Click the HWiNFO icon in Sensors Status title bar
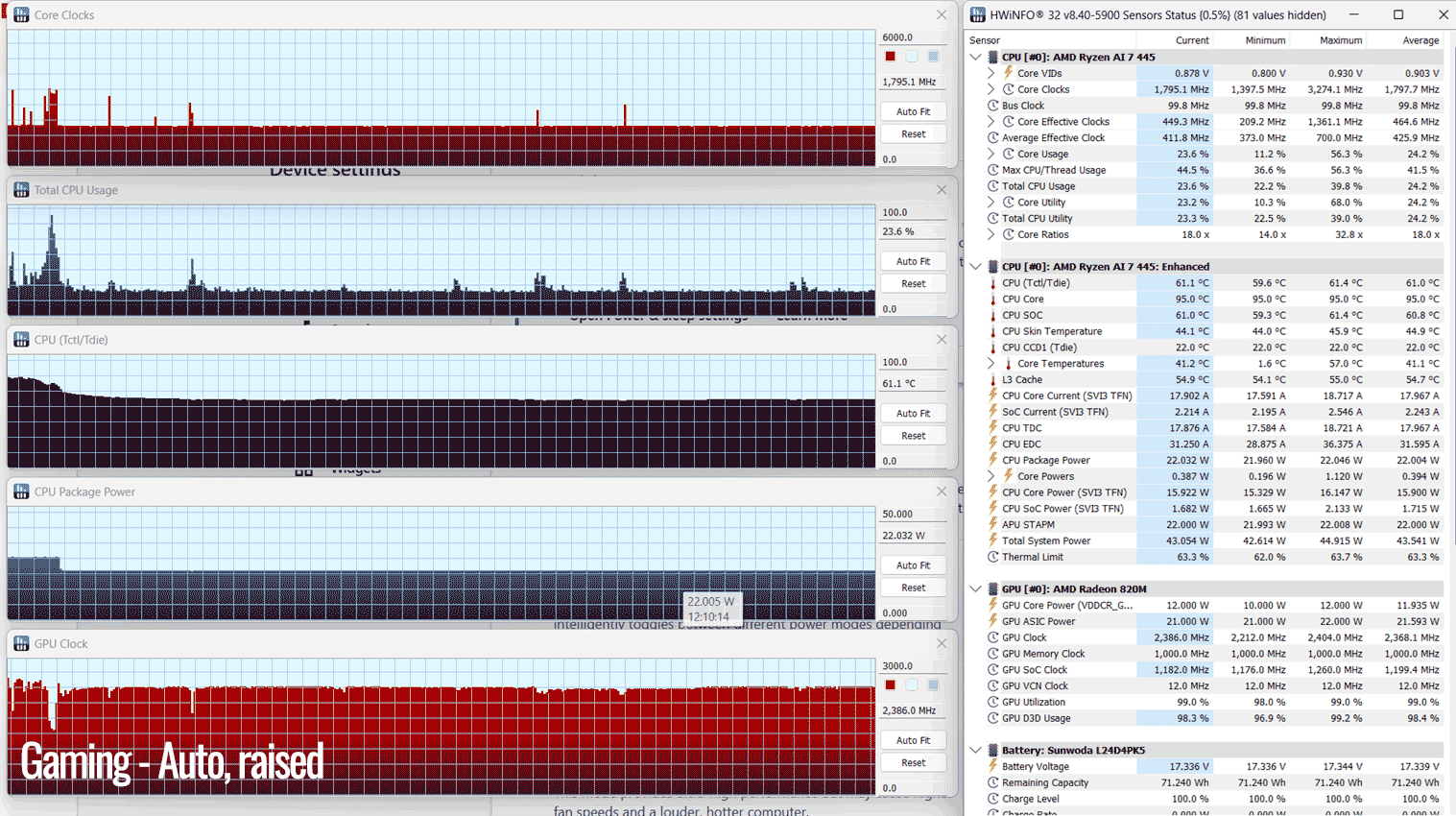 pos(977,15)
